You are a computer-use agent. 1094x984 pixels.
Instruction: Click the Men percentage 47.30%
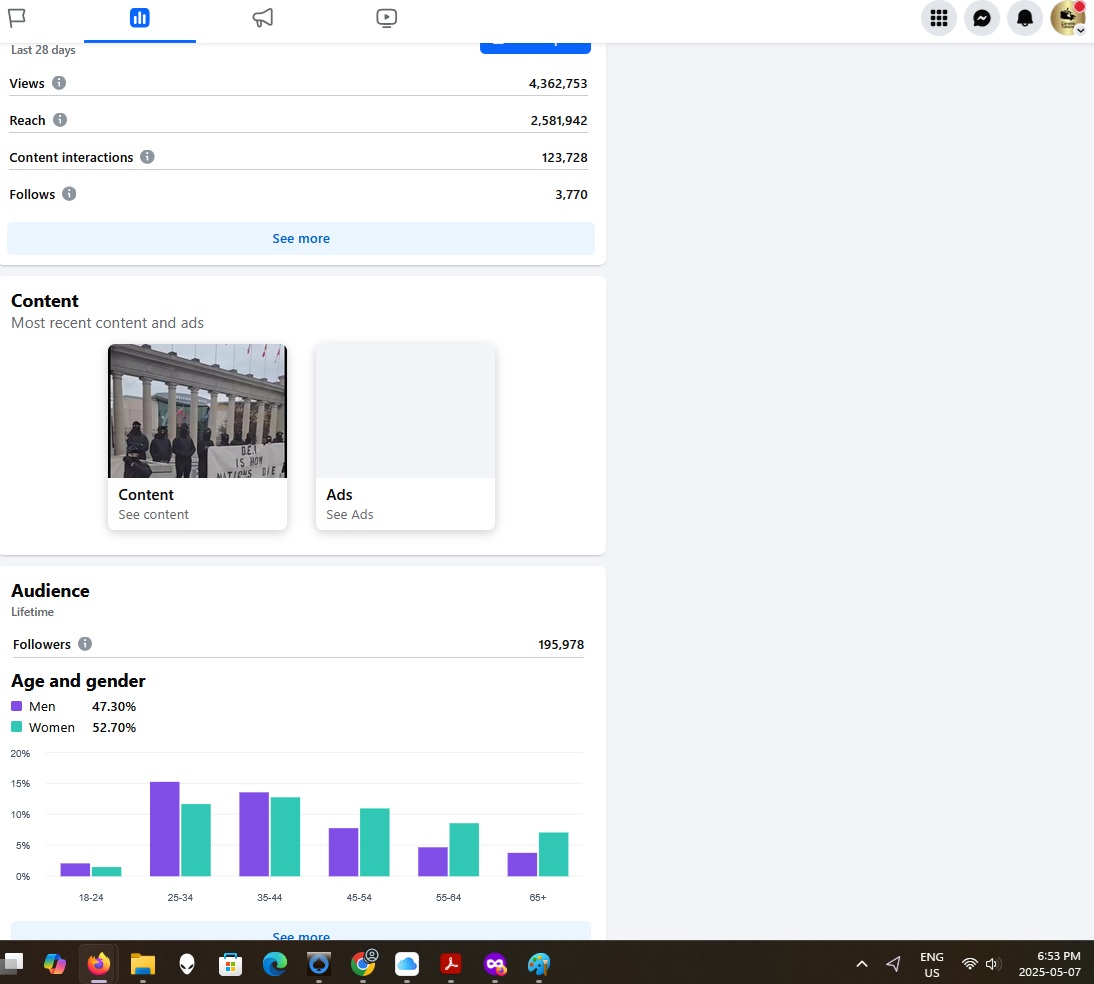tap(114, 706)
